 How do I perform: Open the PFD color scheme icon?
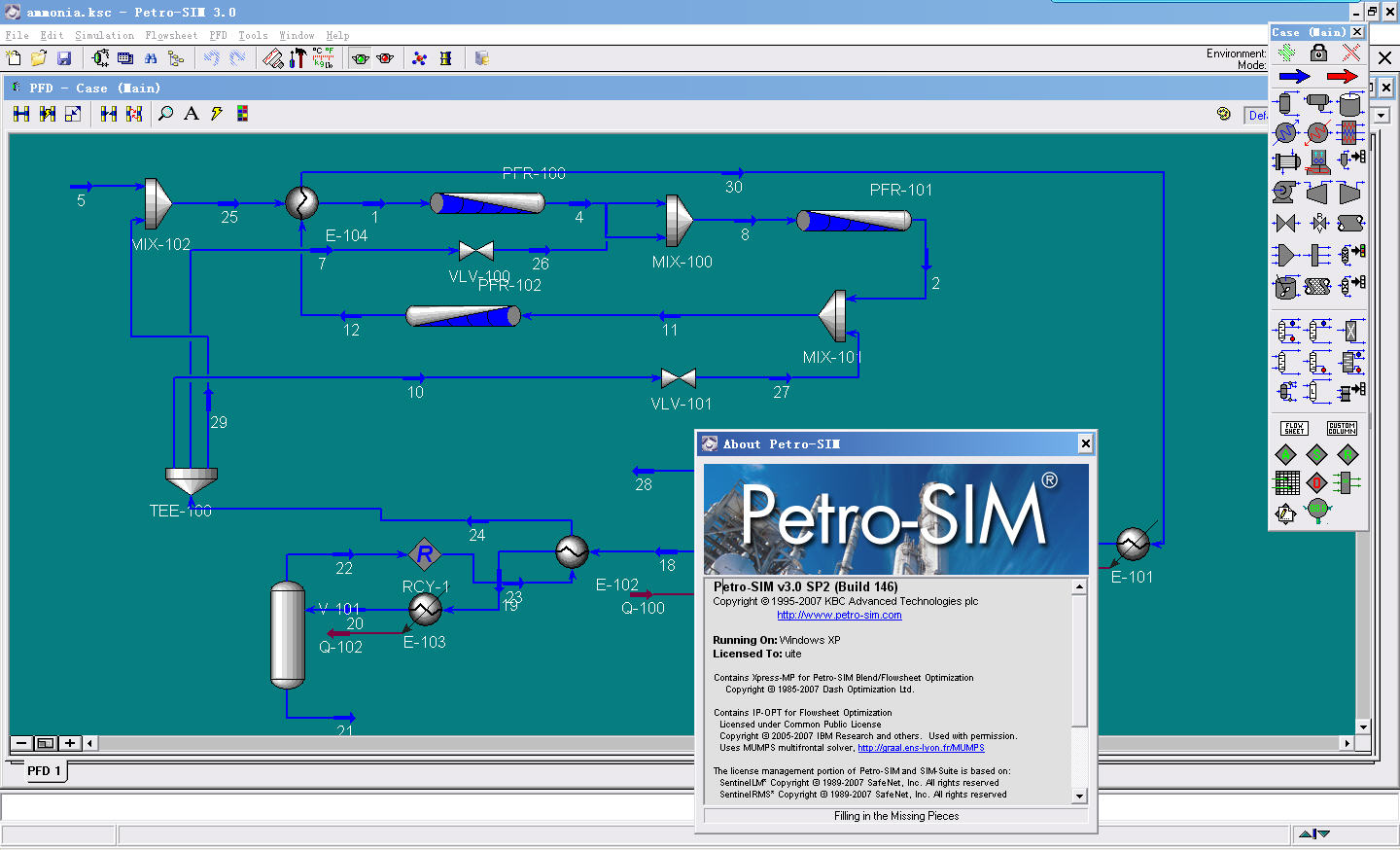click(242, 114)
